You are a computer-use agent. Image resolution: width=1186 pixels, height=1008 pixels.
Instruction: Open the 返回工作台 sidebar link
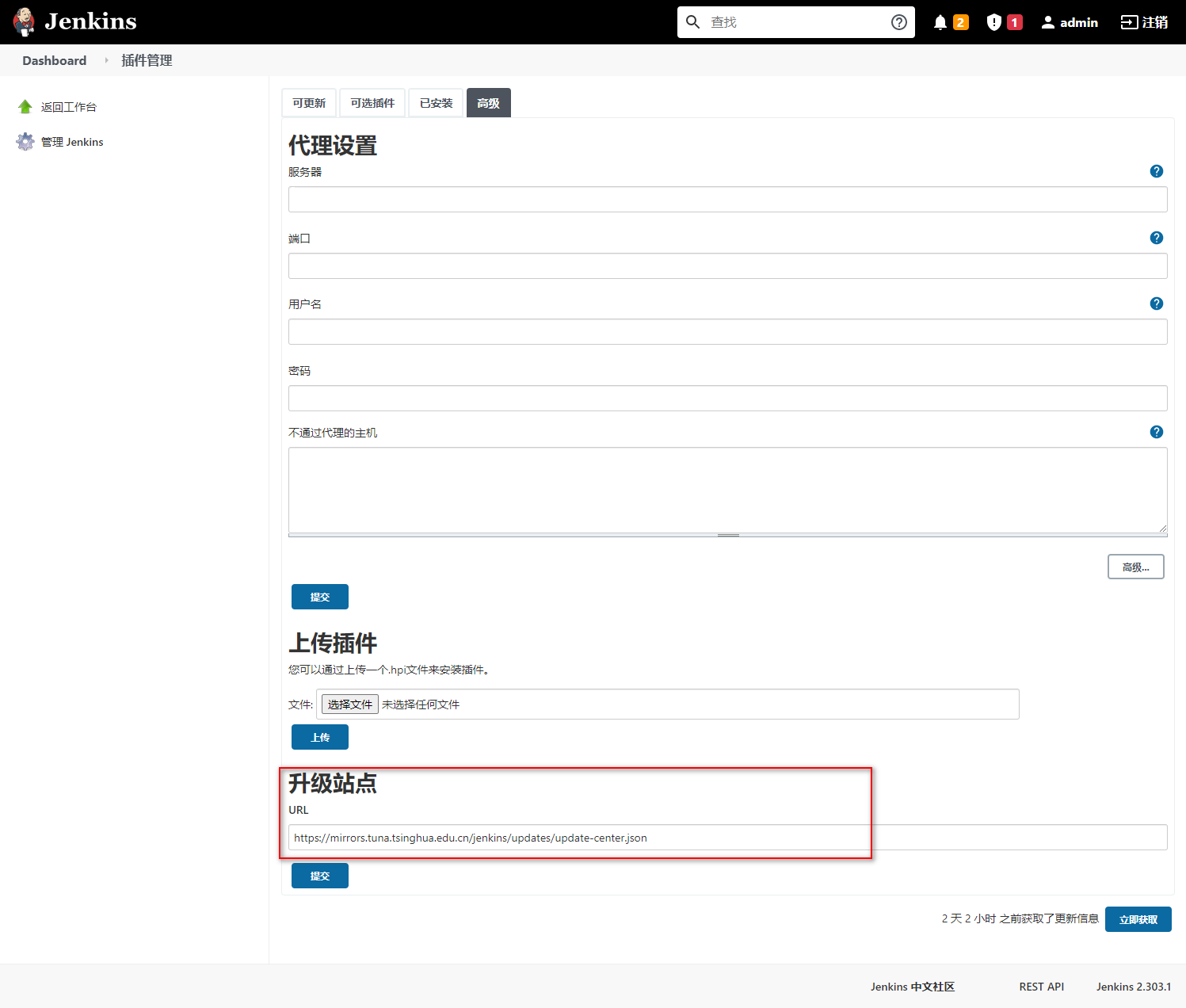pos(69,107)
